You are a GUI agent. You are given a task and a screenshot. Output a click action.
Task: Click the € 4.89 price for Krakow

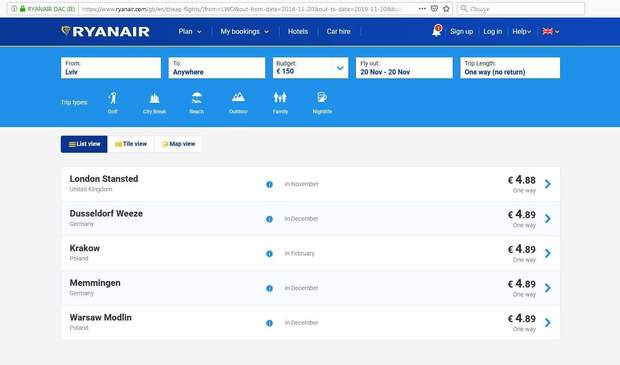(522, 249)
